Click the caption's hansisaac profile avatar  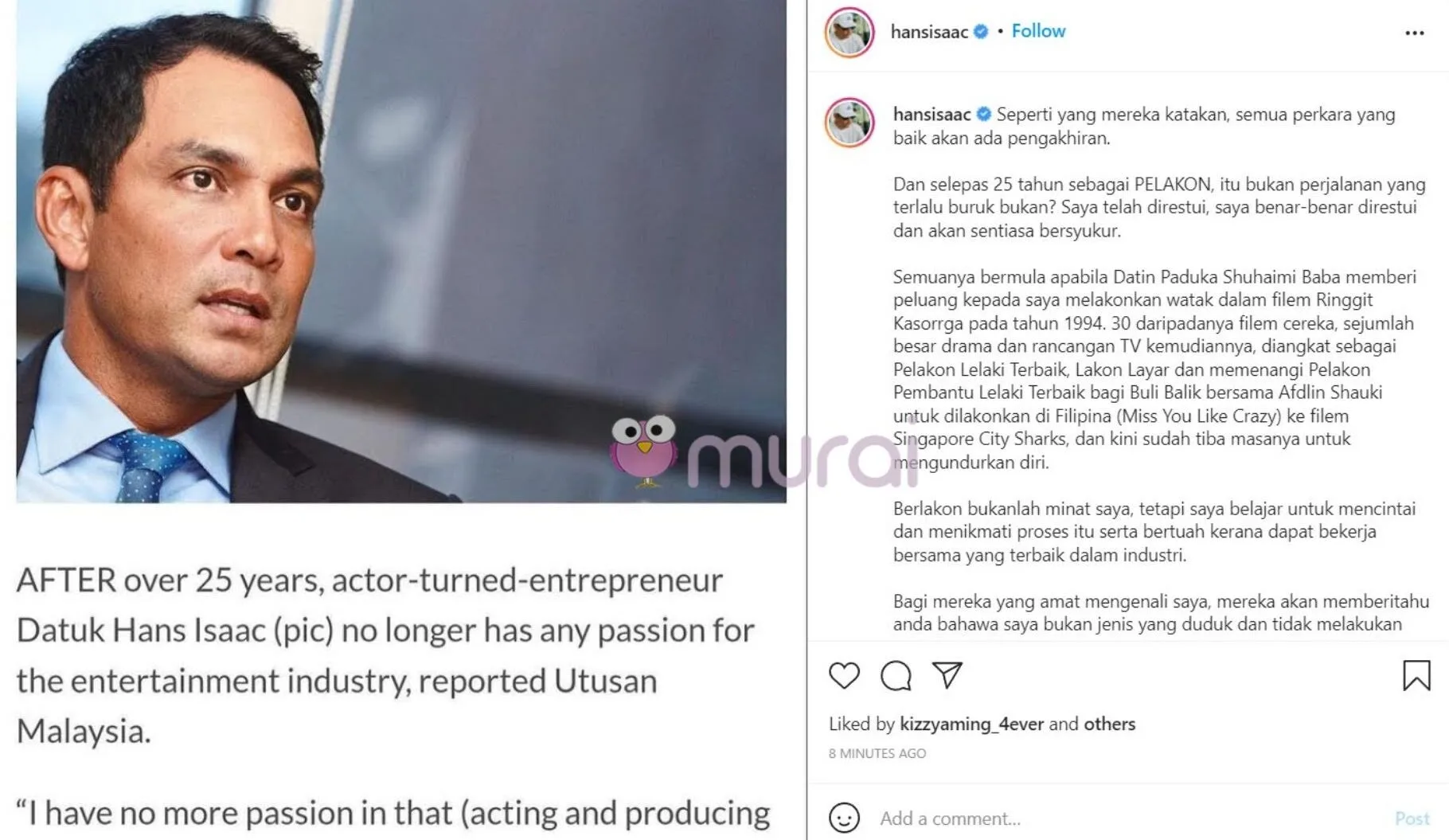849,123
